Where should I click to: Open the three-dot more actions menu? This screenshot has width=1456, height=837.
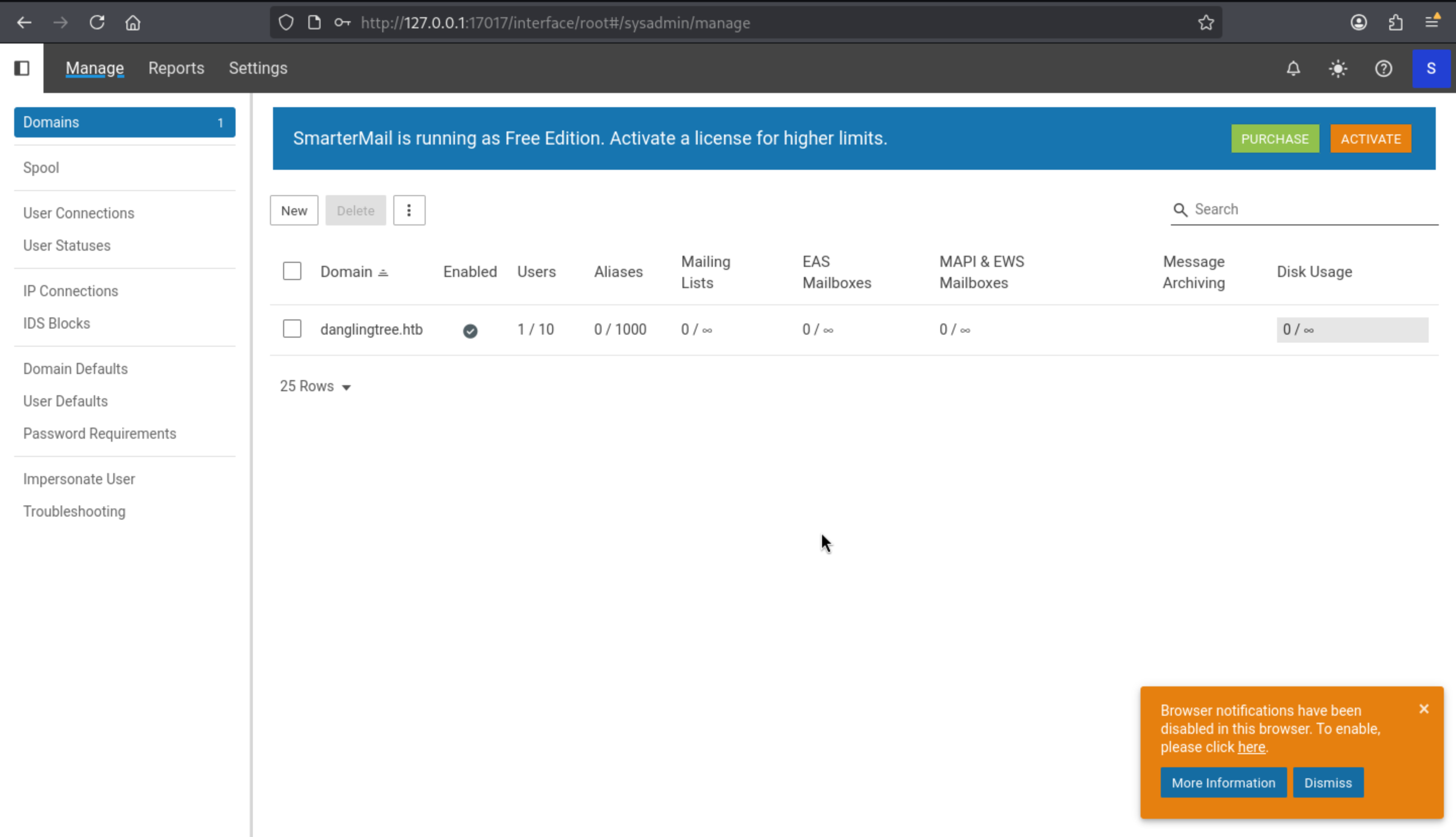[x=409, y=210]
